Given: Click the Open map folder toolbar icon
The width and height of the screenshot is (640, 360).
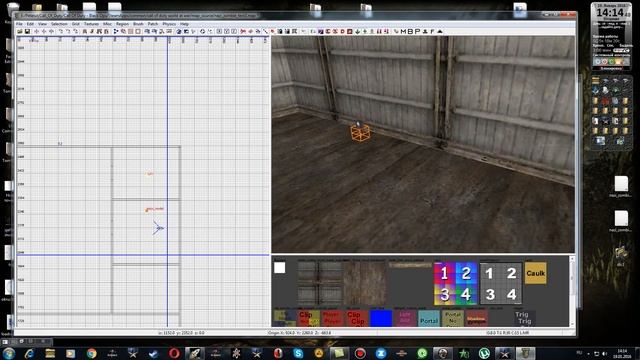Looking at the screenshot, I should 20,31.
